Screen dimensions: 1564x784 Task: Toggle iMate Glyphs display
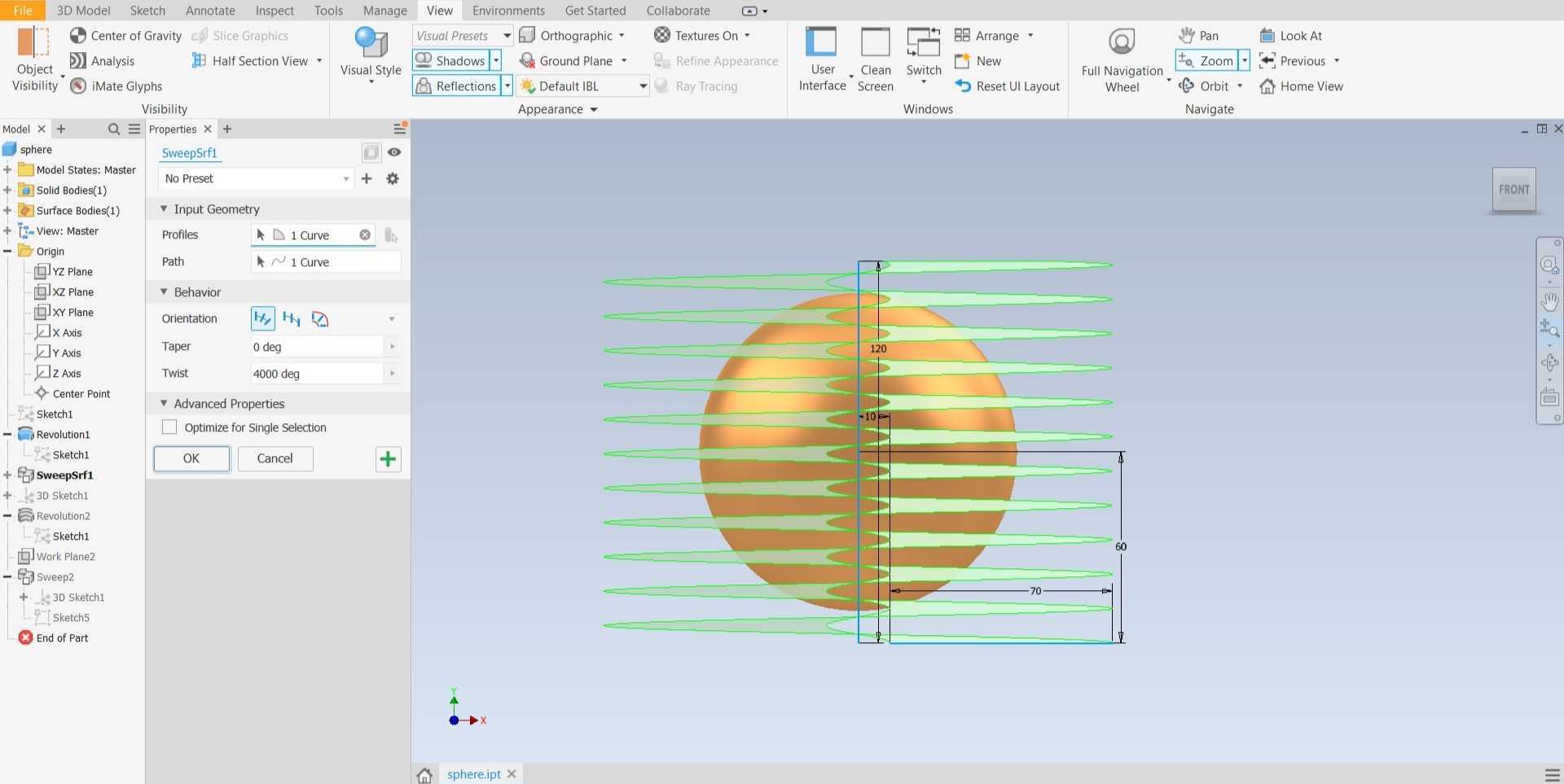tap(116, 86)
